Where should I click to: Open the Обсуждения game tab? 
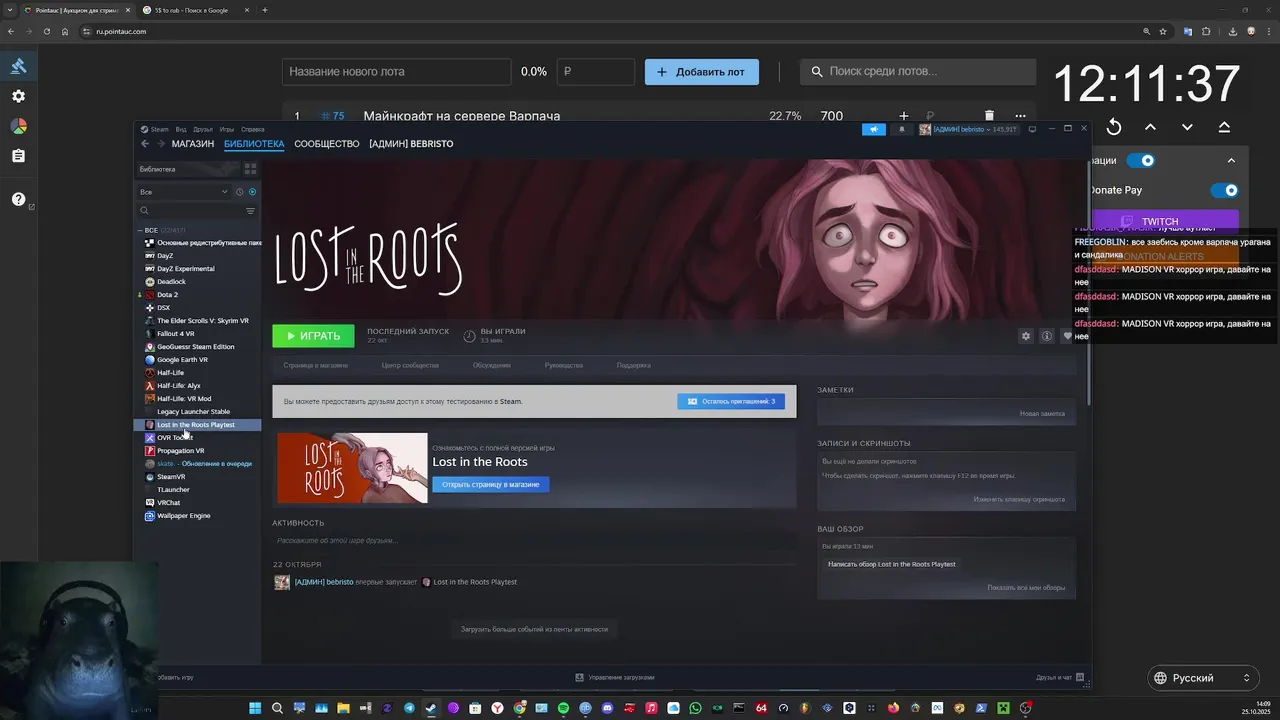click(492, 365)
